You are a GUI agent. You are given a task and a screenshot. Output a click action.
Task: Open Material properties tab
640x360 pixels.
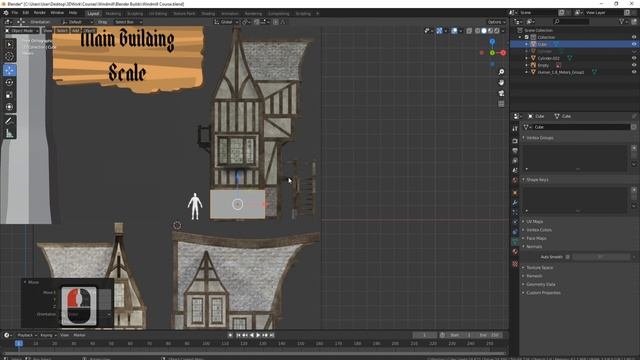click(x=515, y=252)
